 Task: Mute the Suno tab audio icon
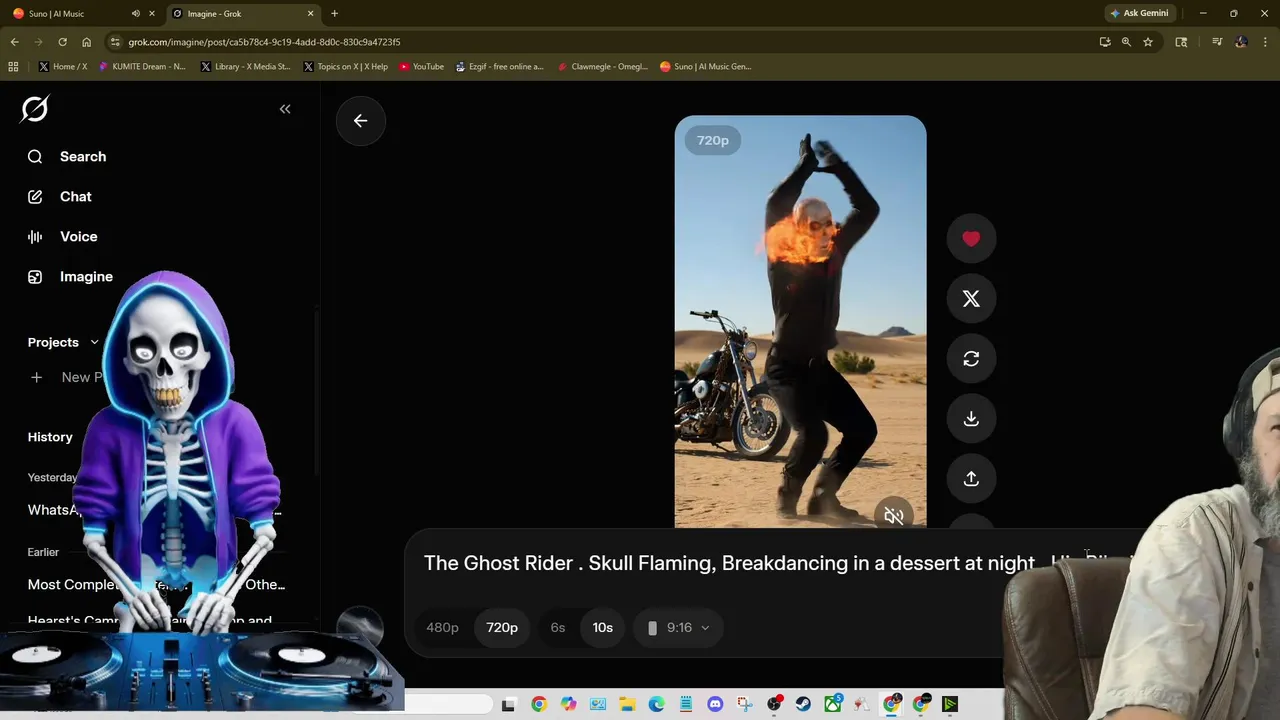[x=135, y=13]
